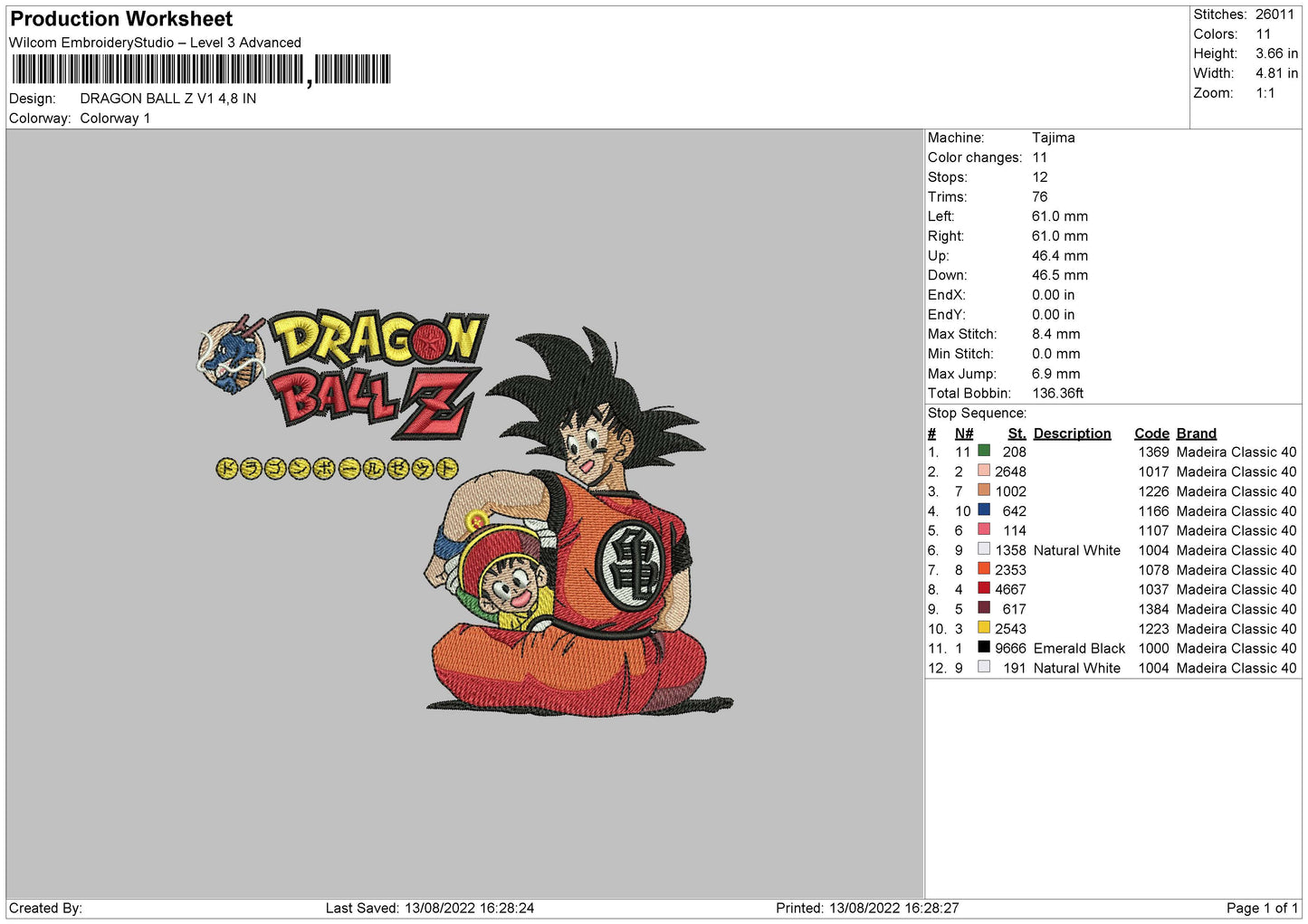The width and height of the screenshot is (1308, 924).
Task: Click the white swatch for stop 12
Action: click(984, 667)
